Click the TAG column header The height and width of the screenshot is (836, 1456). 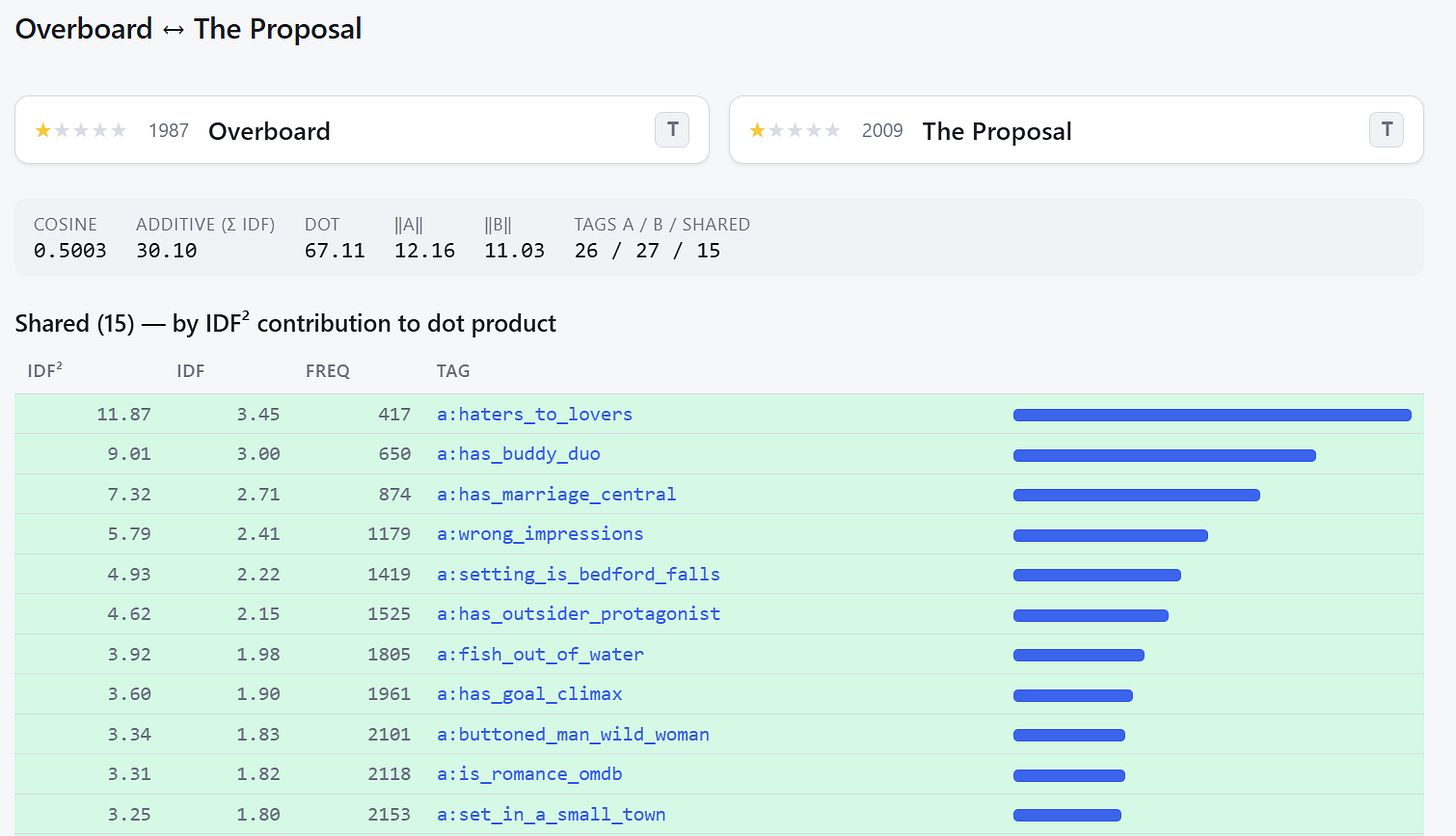pyautogui.click(x=453, y=371)
